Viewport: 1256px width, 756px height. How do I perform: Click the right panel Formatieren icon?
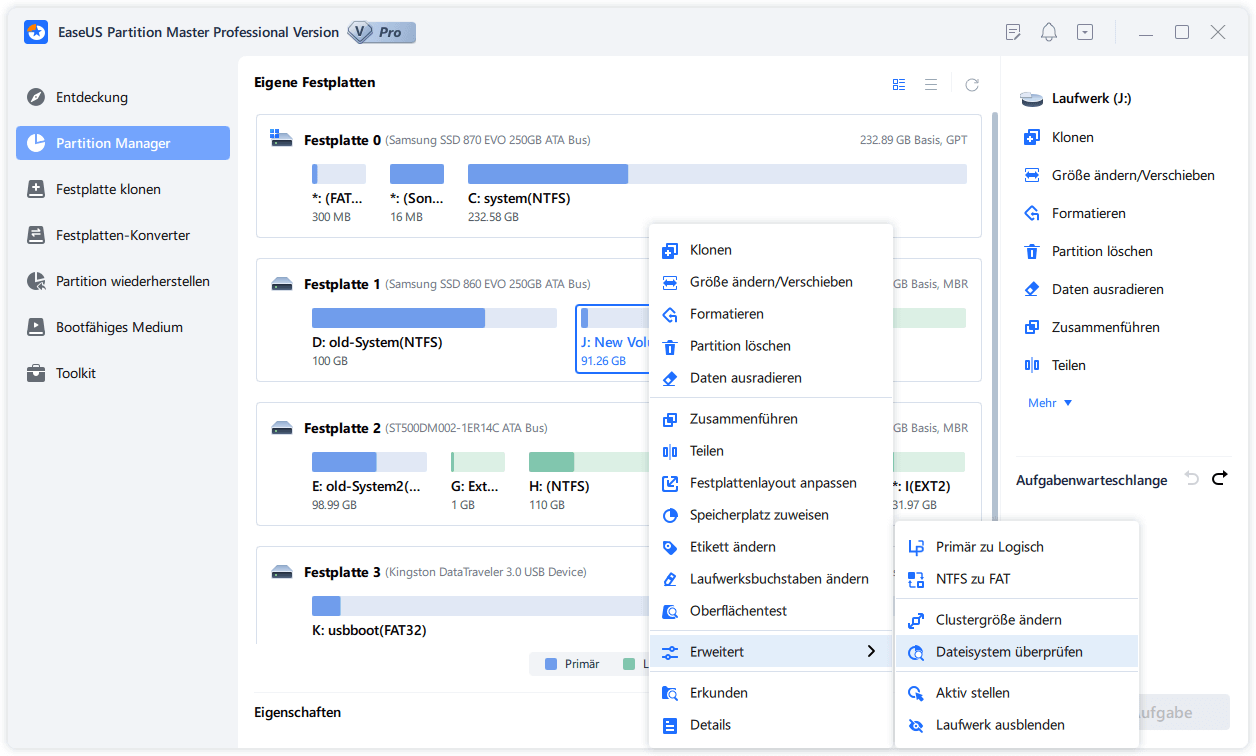1032,213
